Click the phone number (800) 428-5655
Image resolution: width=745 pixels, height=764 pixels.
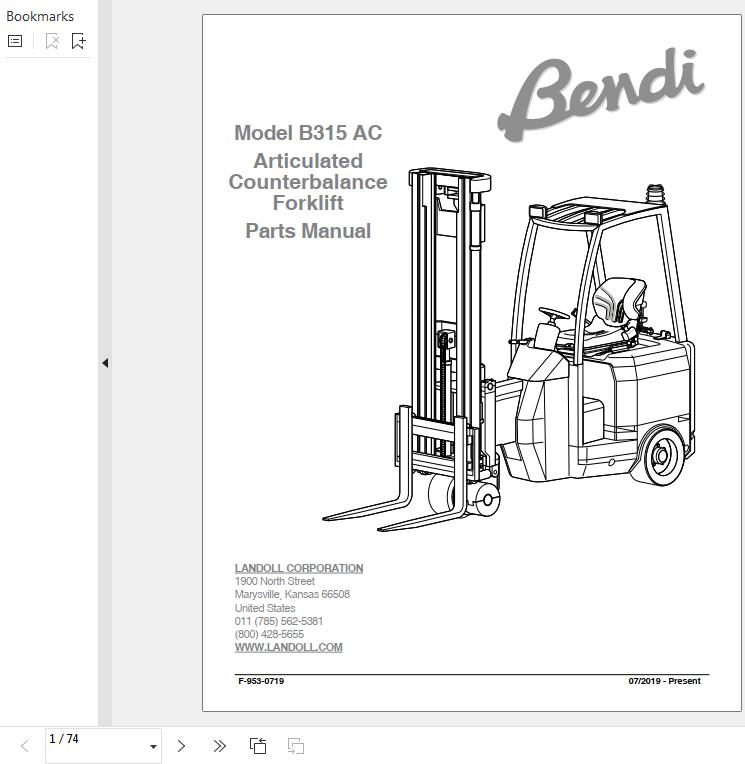click(269, 634)
